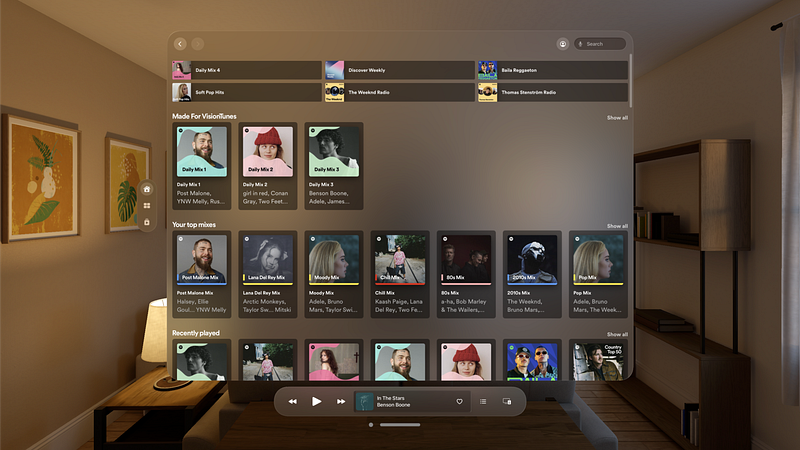Viewport: 800px width, 450px height.
Task: Open the Daily Mix 3 card
Action: [334, 166]
